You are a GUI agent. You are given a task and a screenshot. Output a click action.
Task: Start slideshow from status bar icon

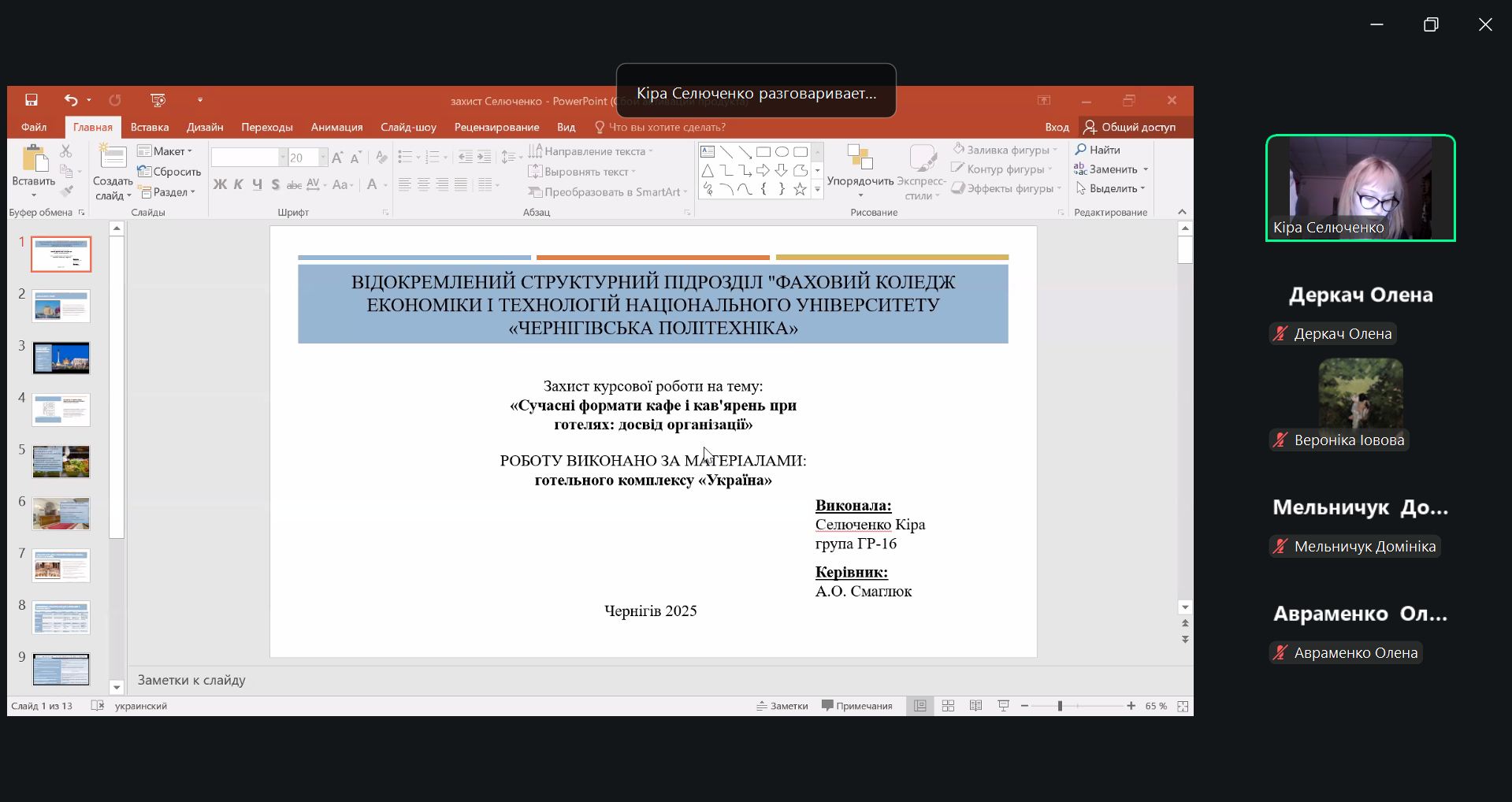click(1003, 706)
